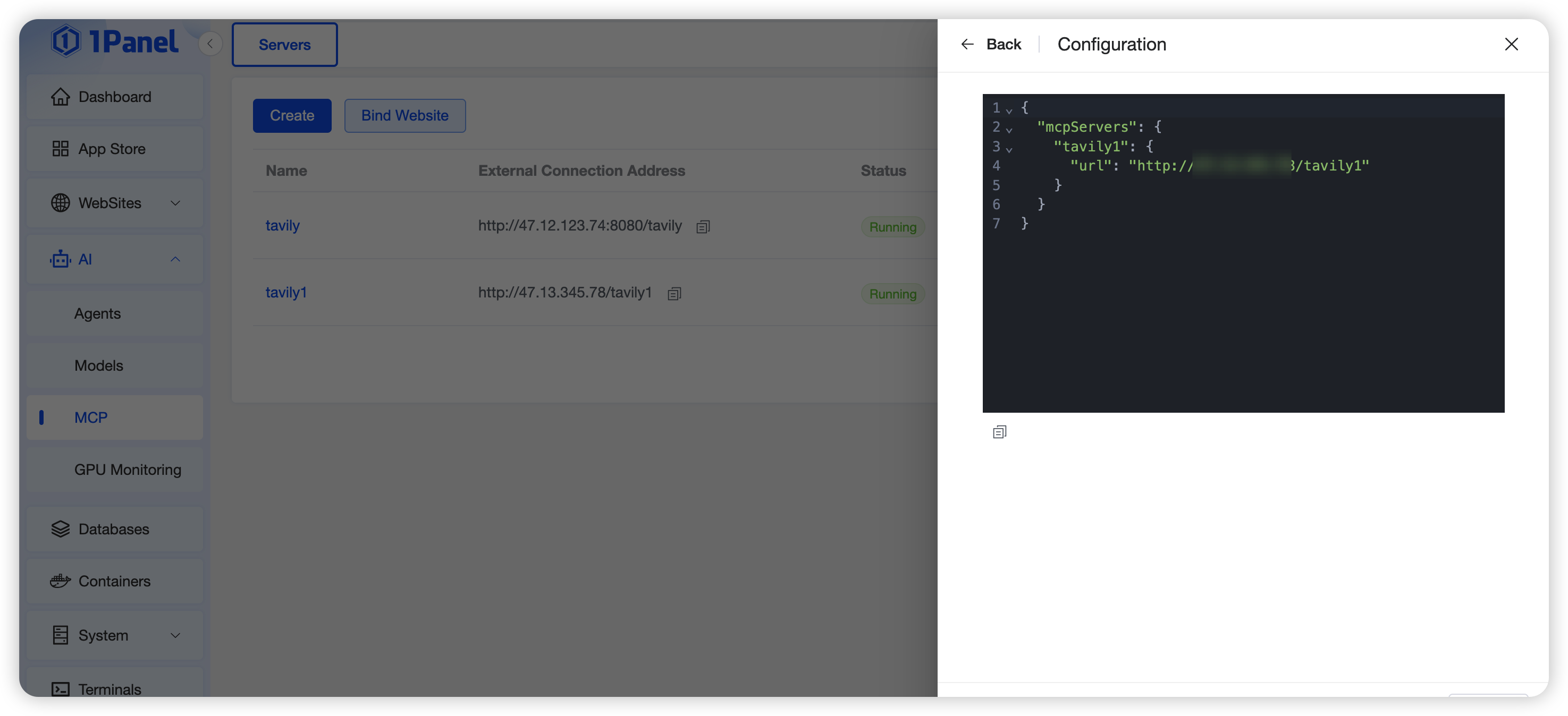The width and height of the screenshot is (1568, 716).
Task: Click the Create button
Action: (x=292, y=116)
